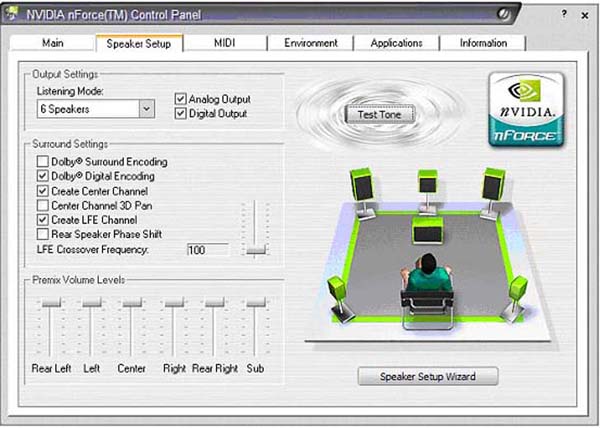This screenshot has width=600, height=428.
Task: Click the question mark help icon
Action: (564, 14)
